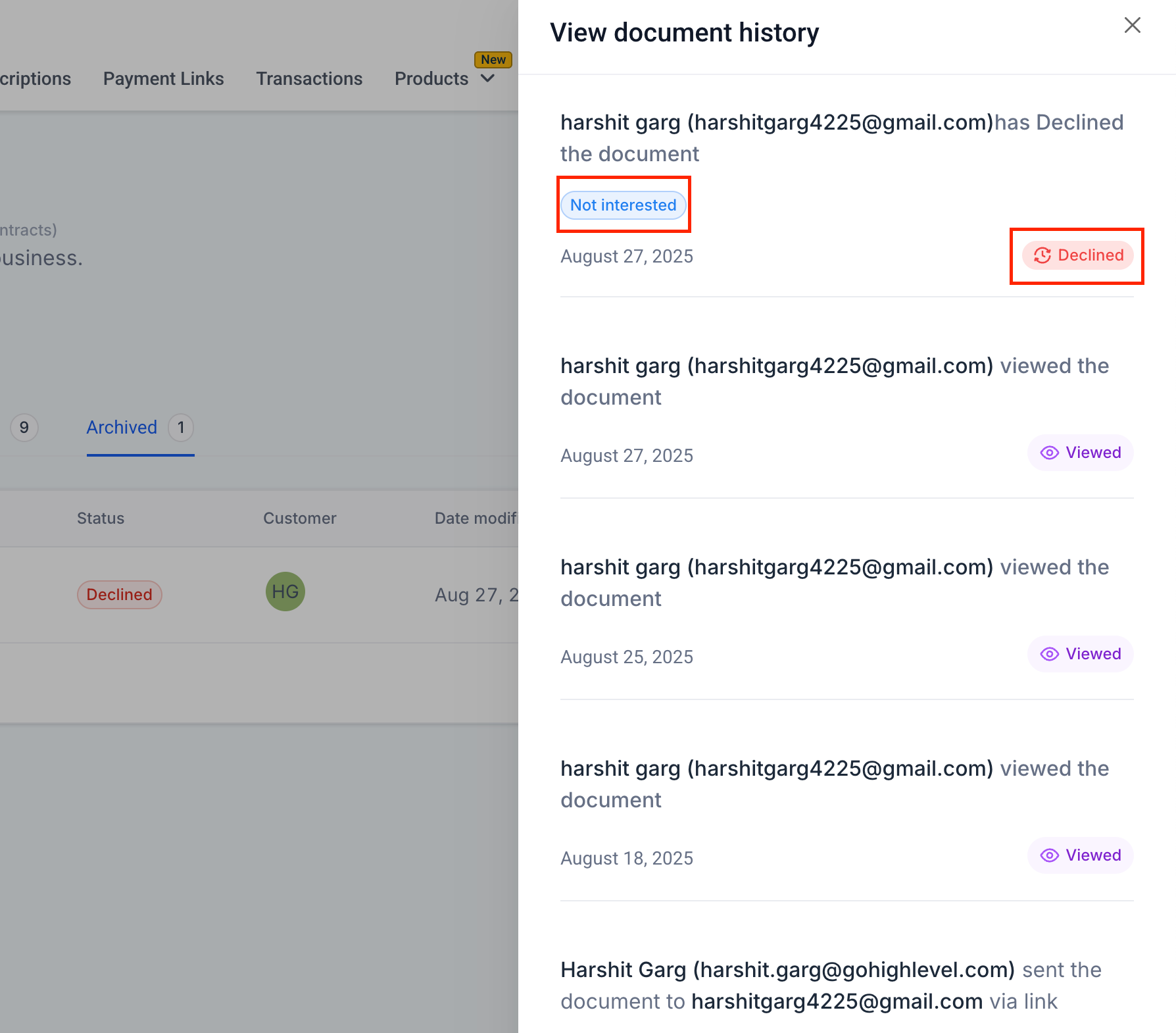Open the Transactions tab

(309, 79)
